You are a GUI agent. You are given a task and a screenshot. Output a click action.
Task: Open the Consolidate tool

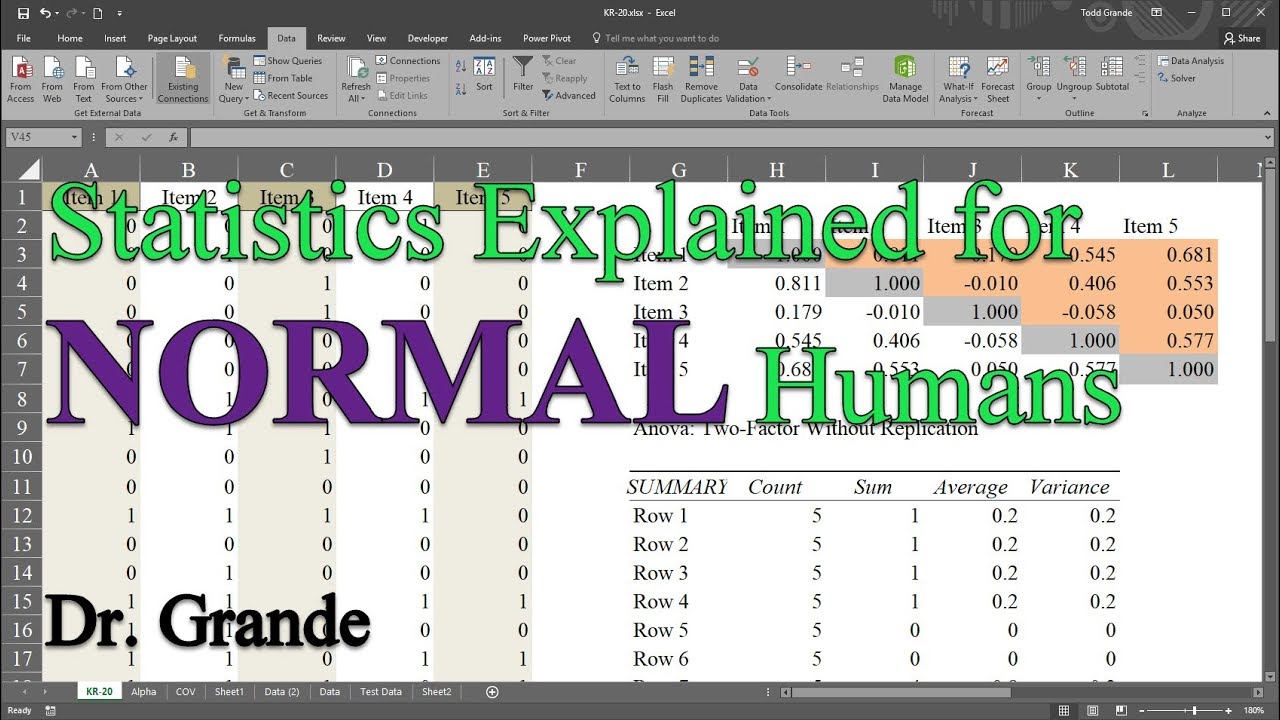[798, 74]
